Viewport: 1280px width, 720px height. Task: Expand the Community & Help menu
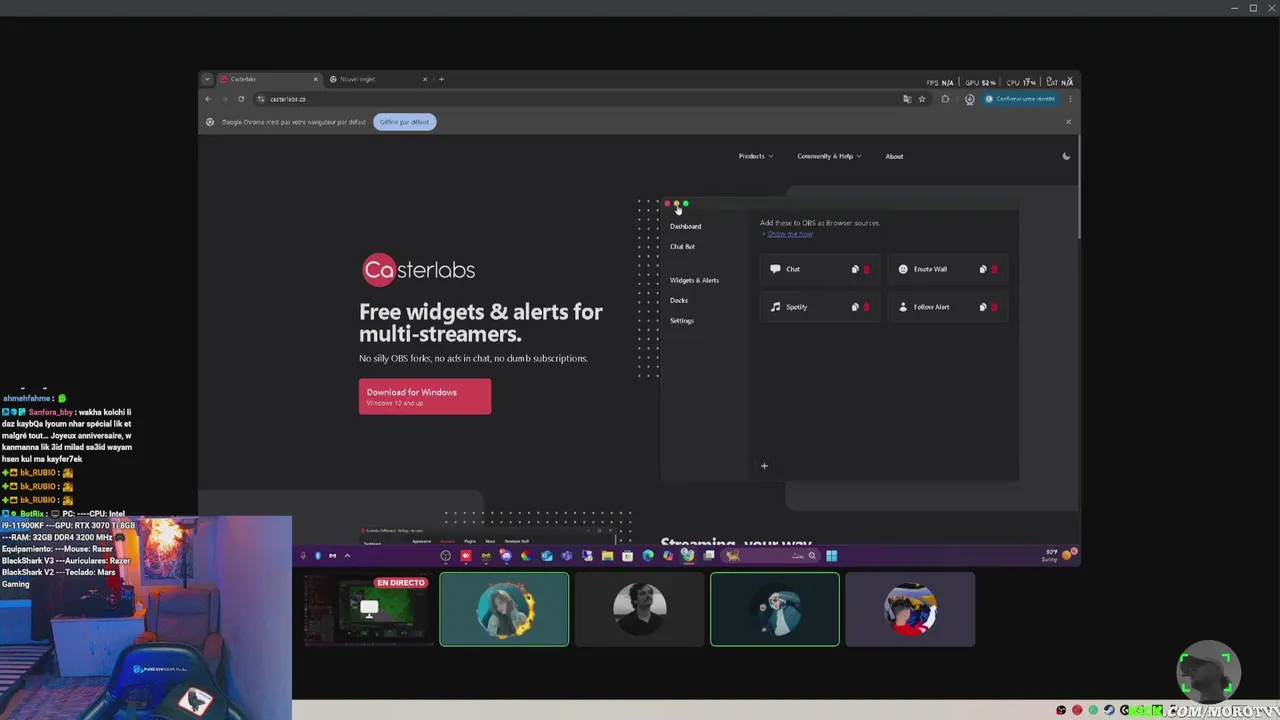tap(829, 156)
